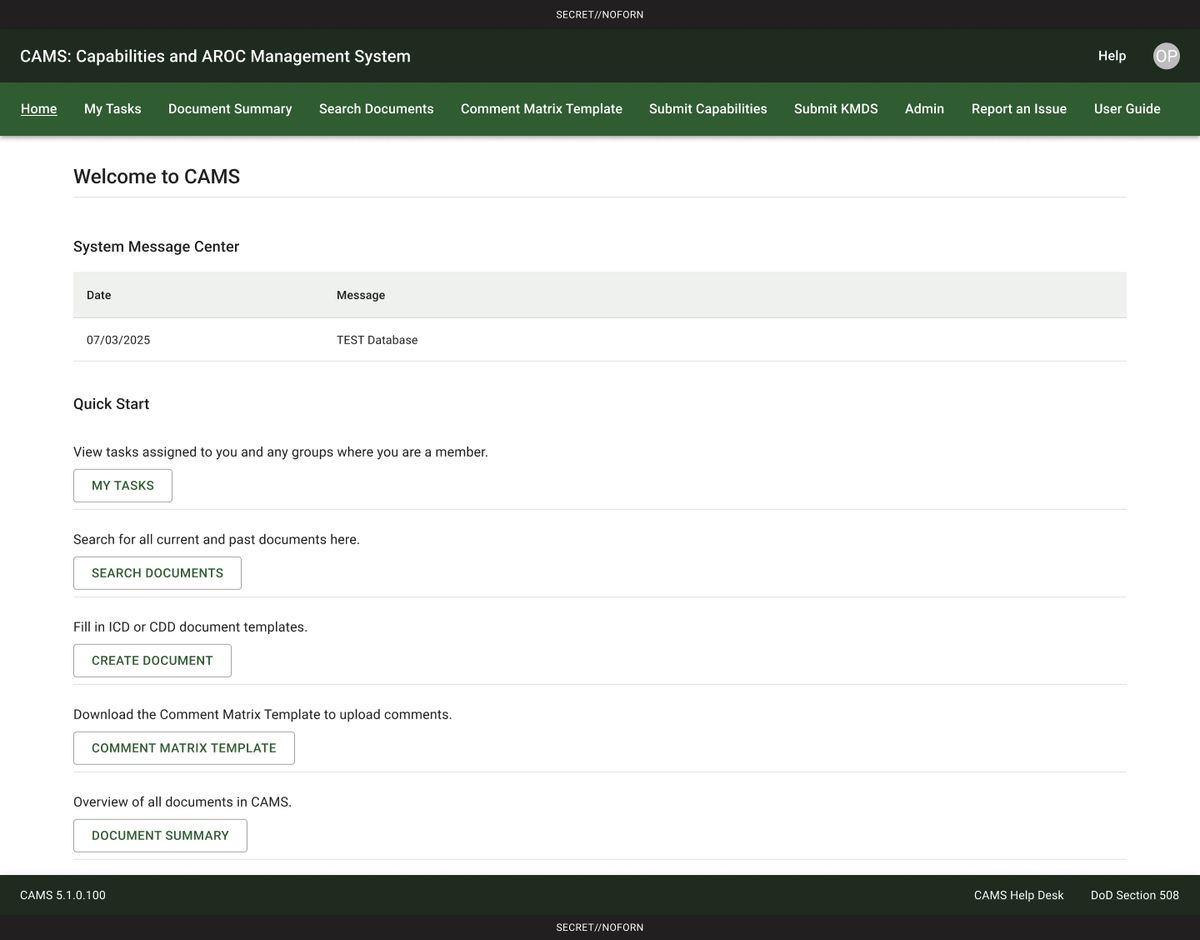Open Comment Matrix Template nav item
1200x940 pixels.
coord(541,109)
